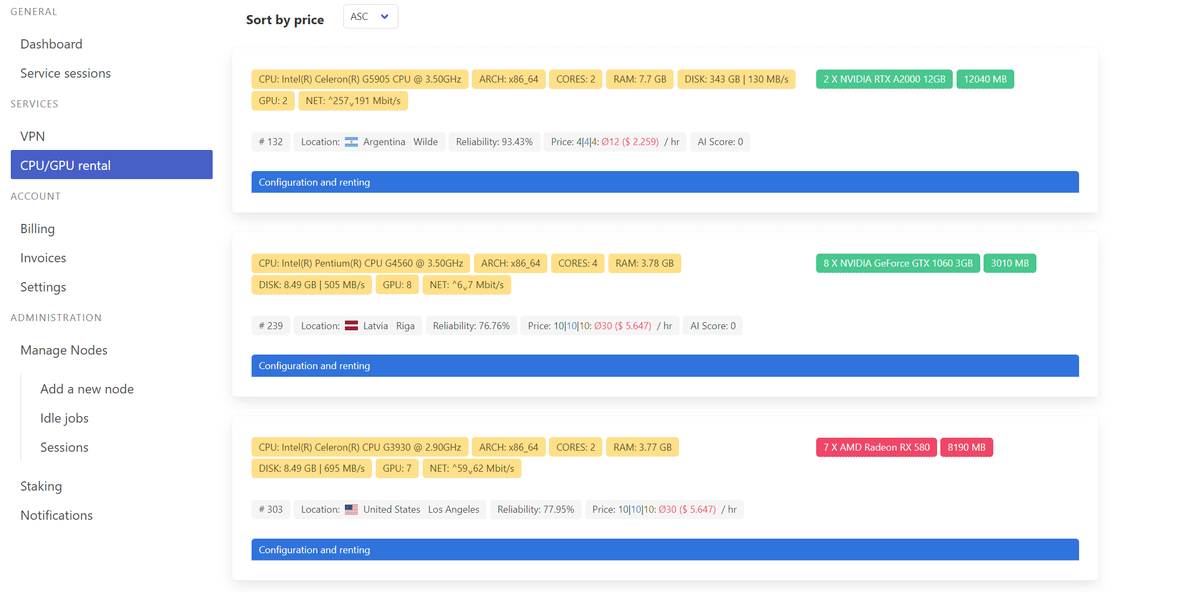1200x592 pixels.
Task: Open the Billing page
Action: (x=37, y=229)
